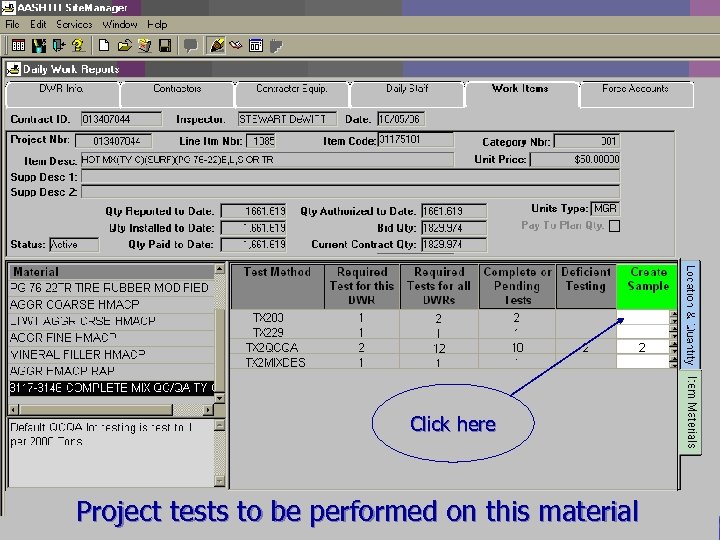Select the vertical Location & Quantity tab
This screenshot has width=720, height=540.
pyautogui.click(x=690, y=315)
